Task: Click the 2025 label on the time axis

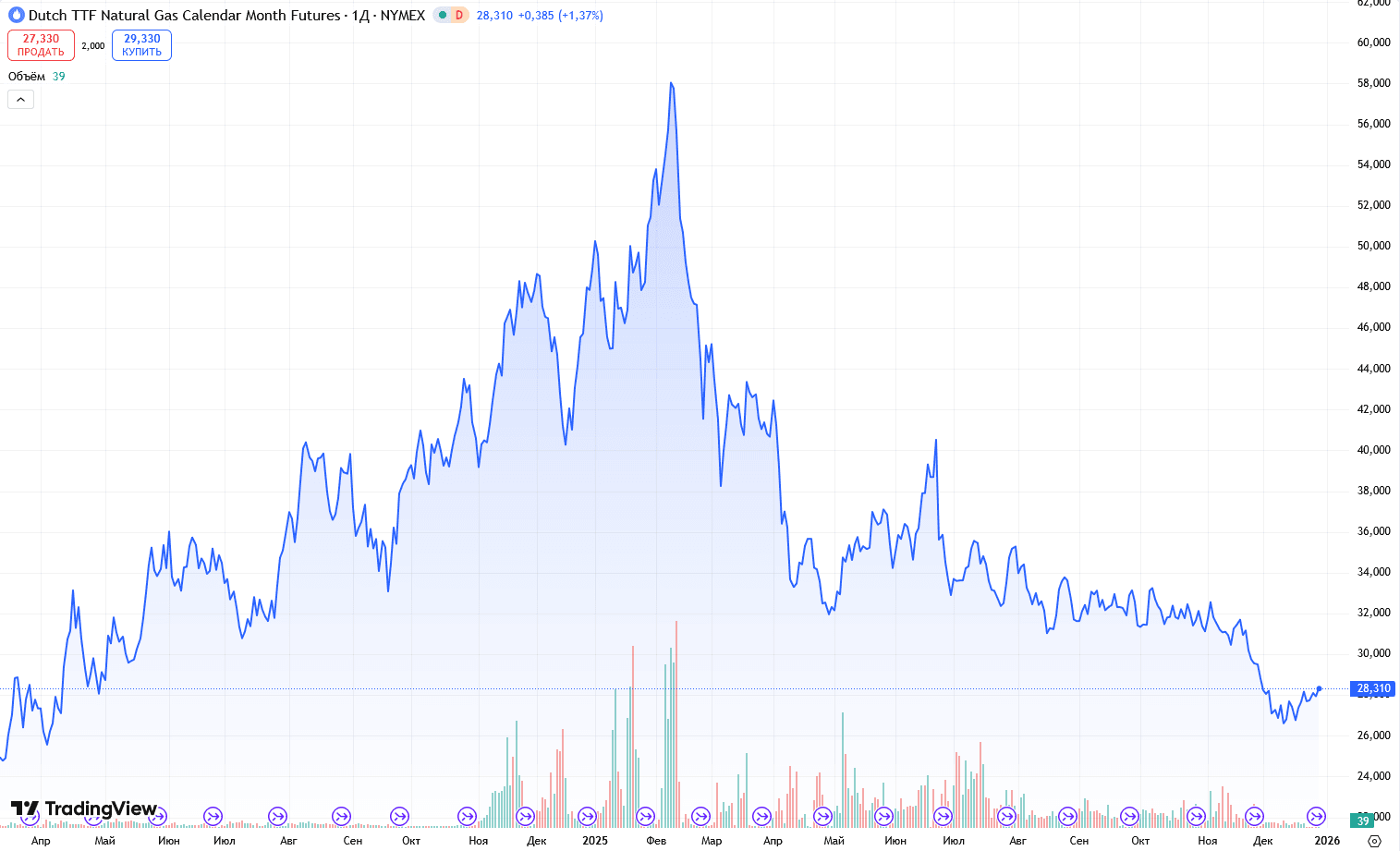Action: 595,840
